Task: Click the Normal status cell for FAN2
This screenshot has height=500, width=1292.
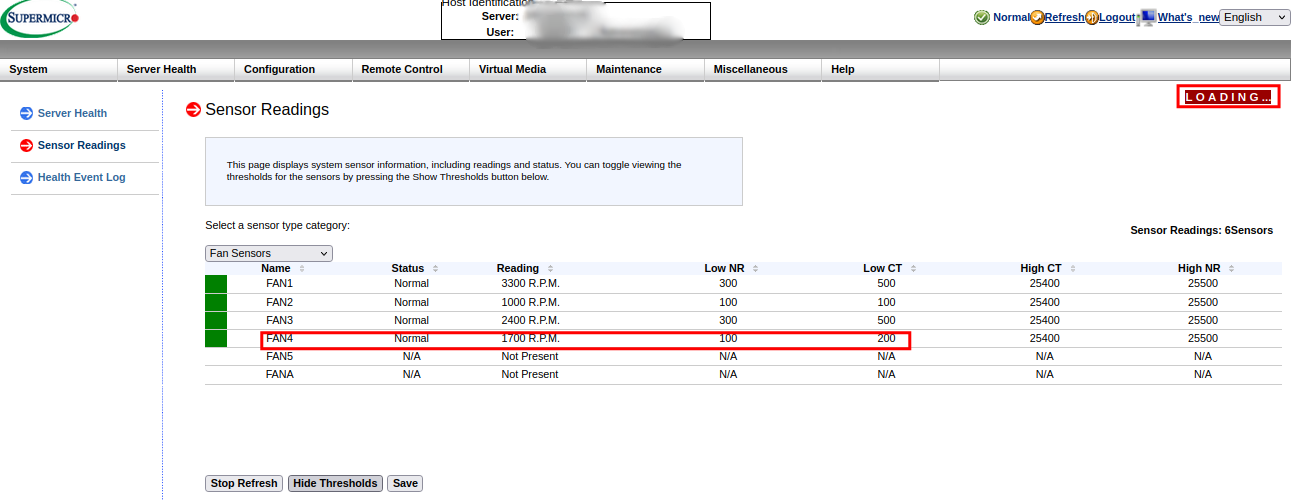Action: [411, 302]
